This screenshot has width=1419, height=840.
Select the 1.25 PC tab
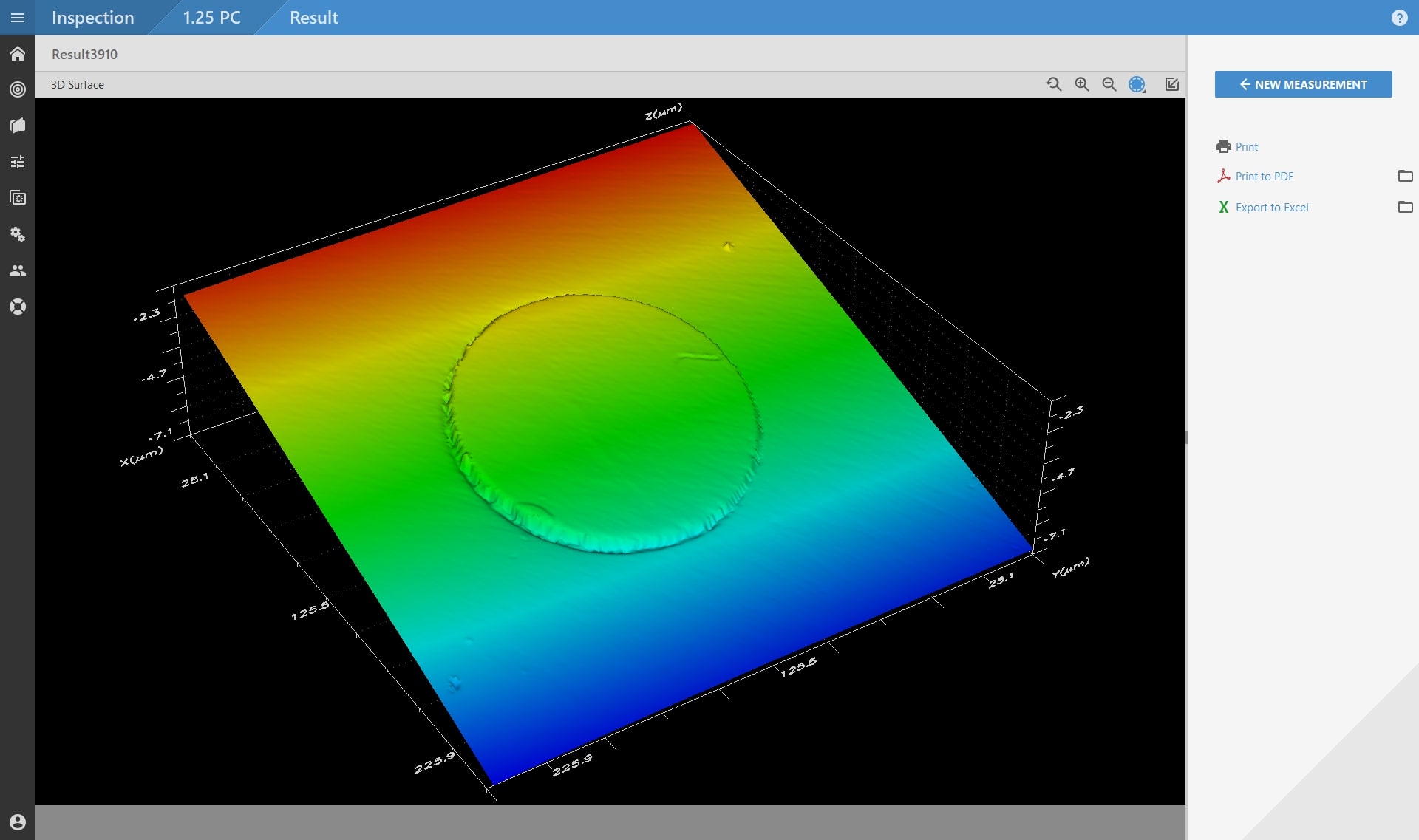point(211,17)
